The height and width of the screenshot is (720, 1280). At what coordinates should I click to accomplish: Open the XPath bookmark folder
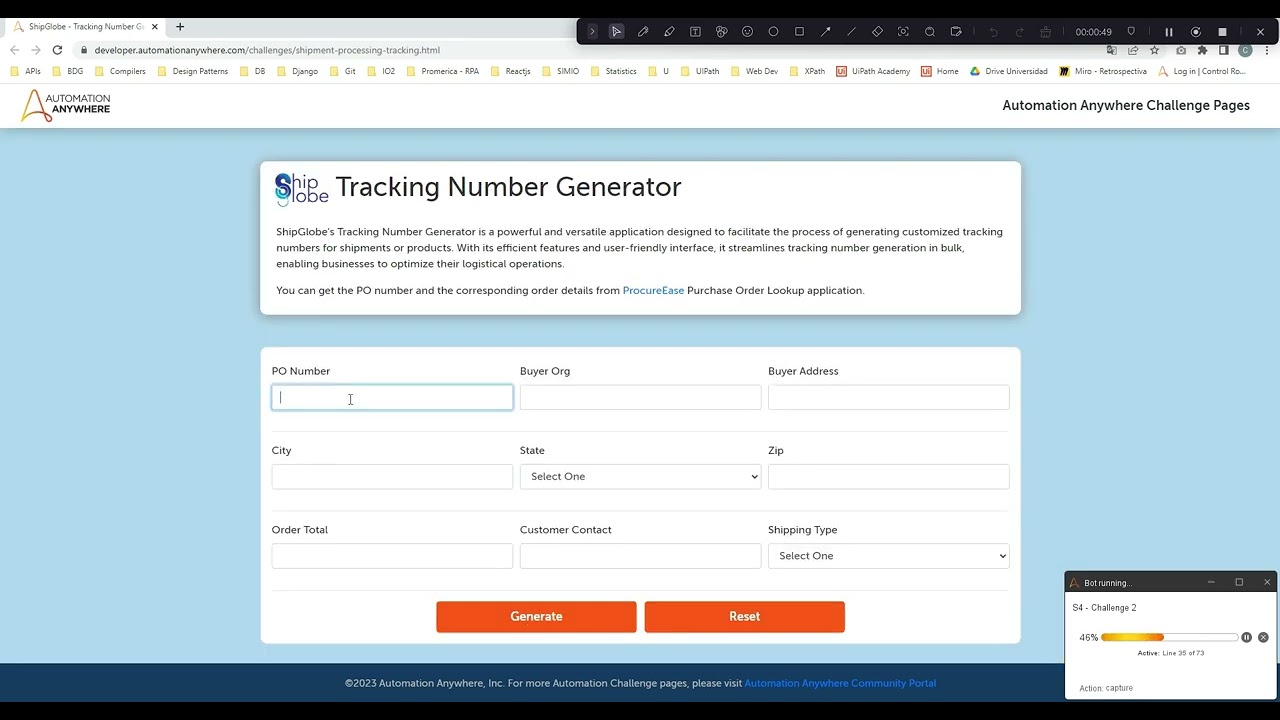807,72
